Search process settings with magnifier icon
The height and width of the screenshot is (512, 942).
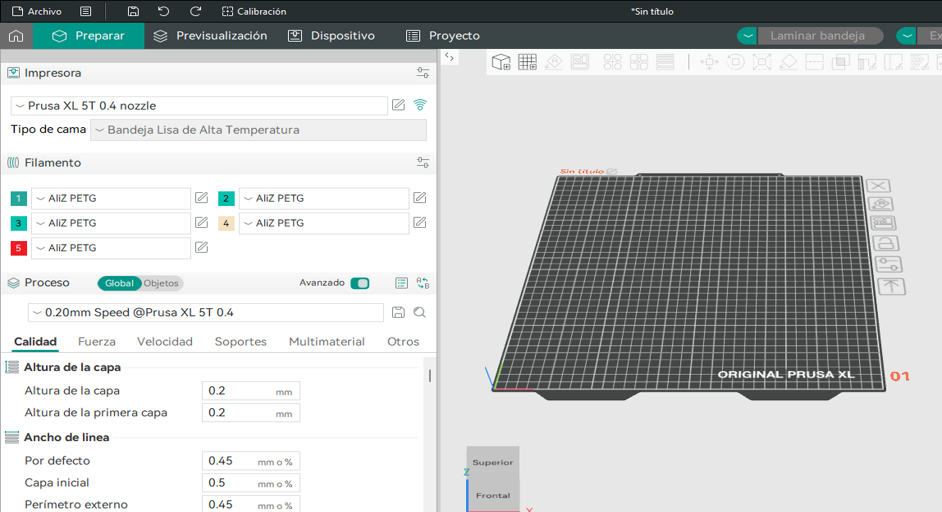pyautogui.click(x=420, y=313)
